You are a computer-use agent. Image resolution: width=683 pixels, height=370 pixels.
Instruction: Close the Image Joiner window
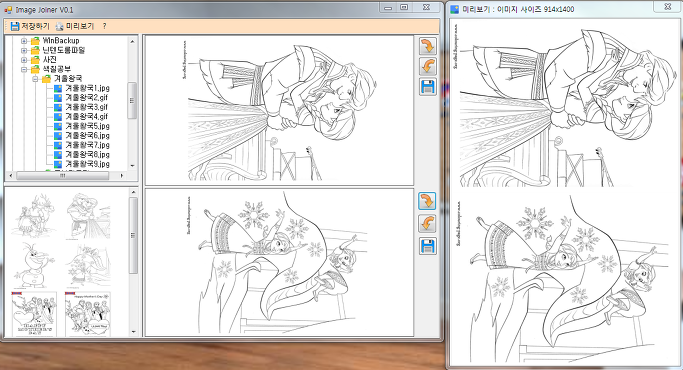426,7
